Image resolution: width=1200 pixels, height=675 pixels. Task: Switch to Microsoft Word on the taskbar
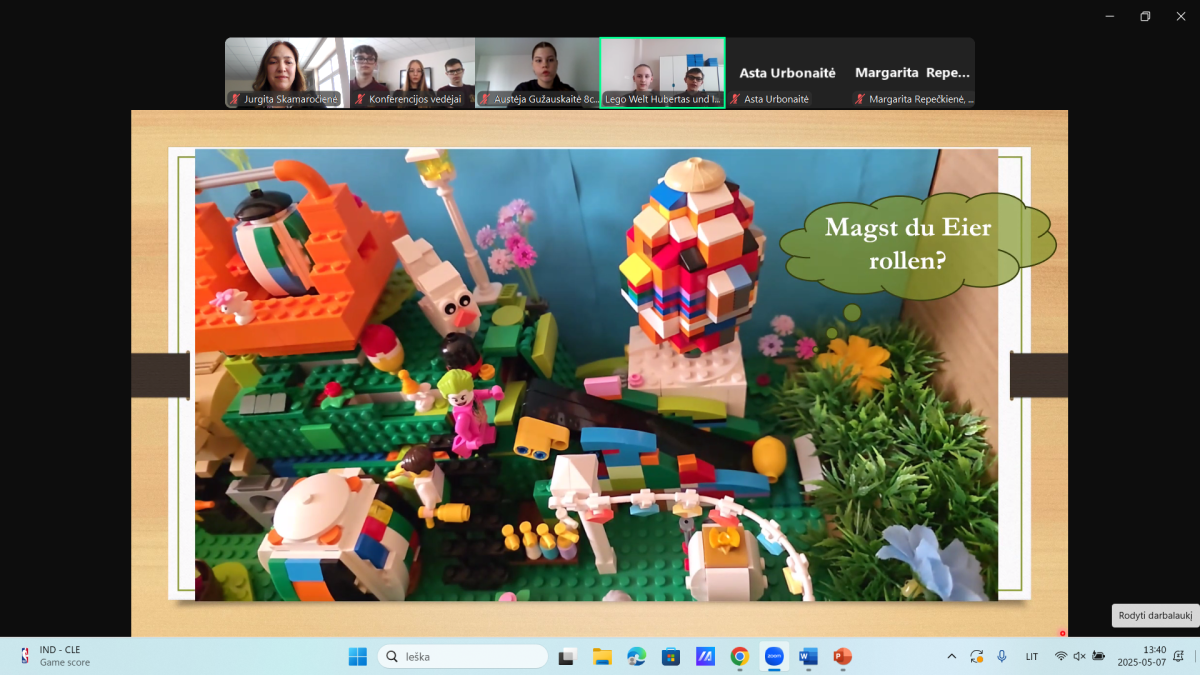[x=808, y=657]
